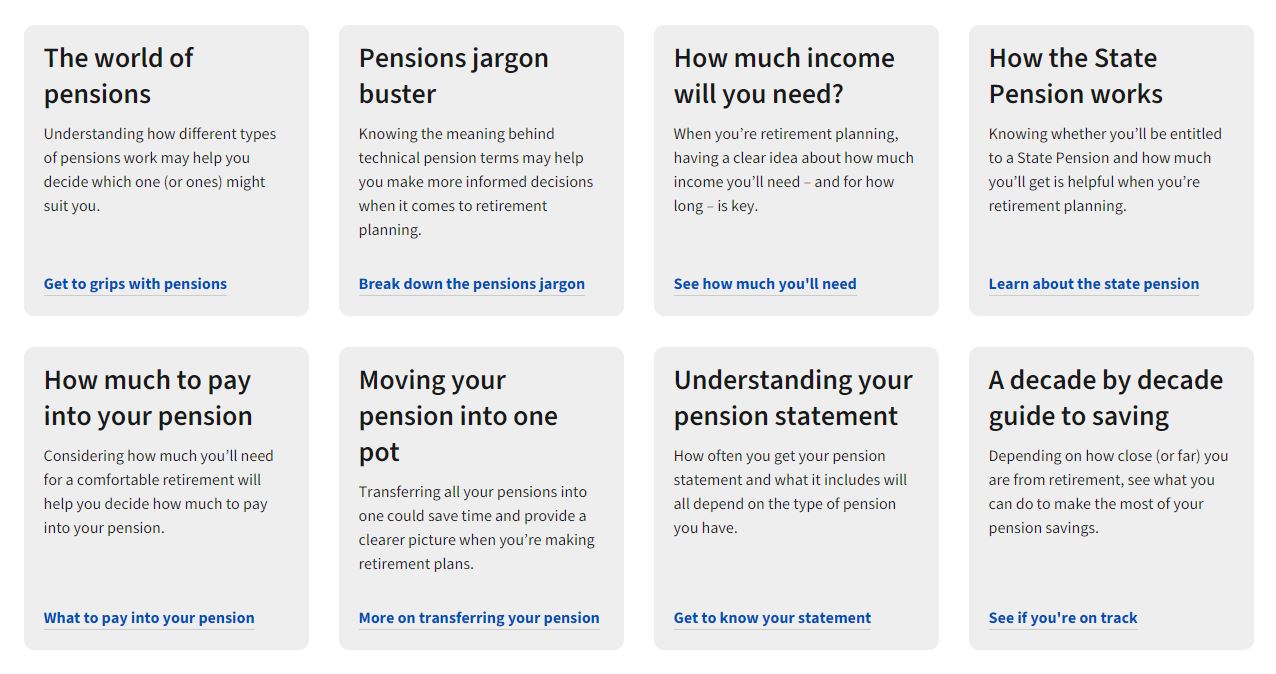This screenshot has width=1276, height=674.
Task: Click 'Break down the pensions jargon' link
Action: [x=471, y=284]
